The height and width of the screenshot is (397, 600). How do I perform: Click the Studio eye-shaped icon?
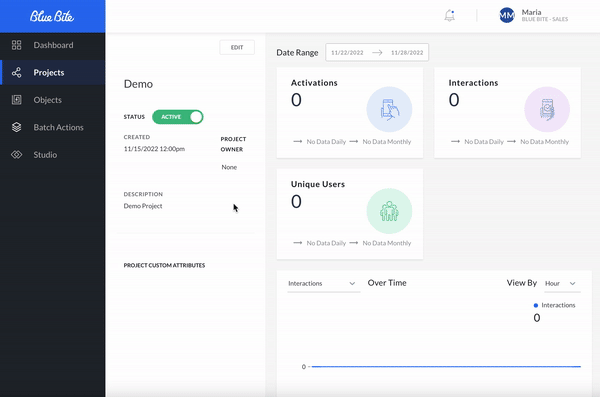coord(16,155)
